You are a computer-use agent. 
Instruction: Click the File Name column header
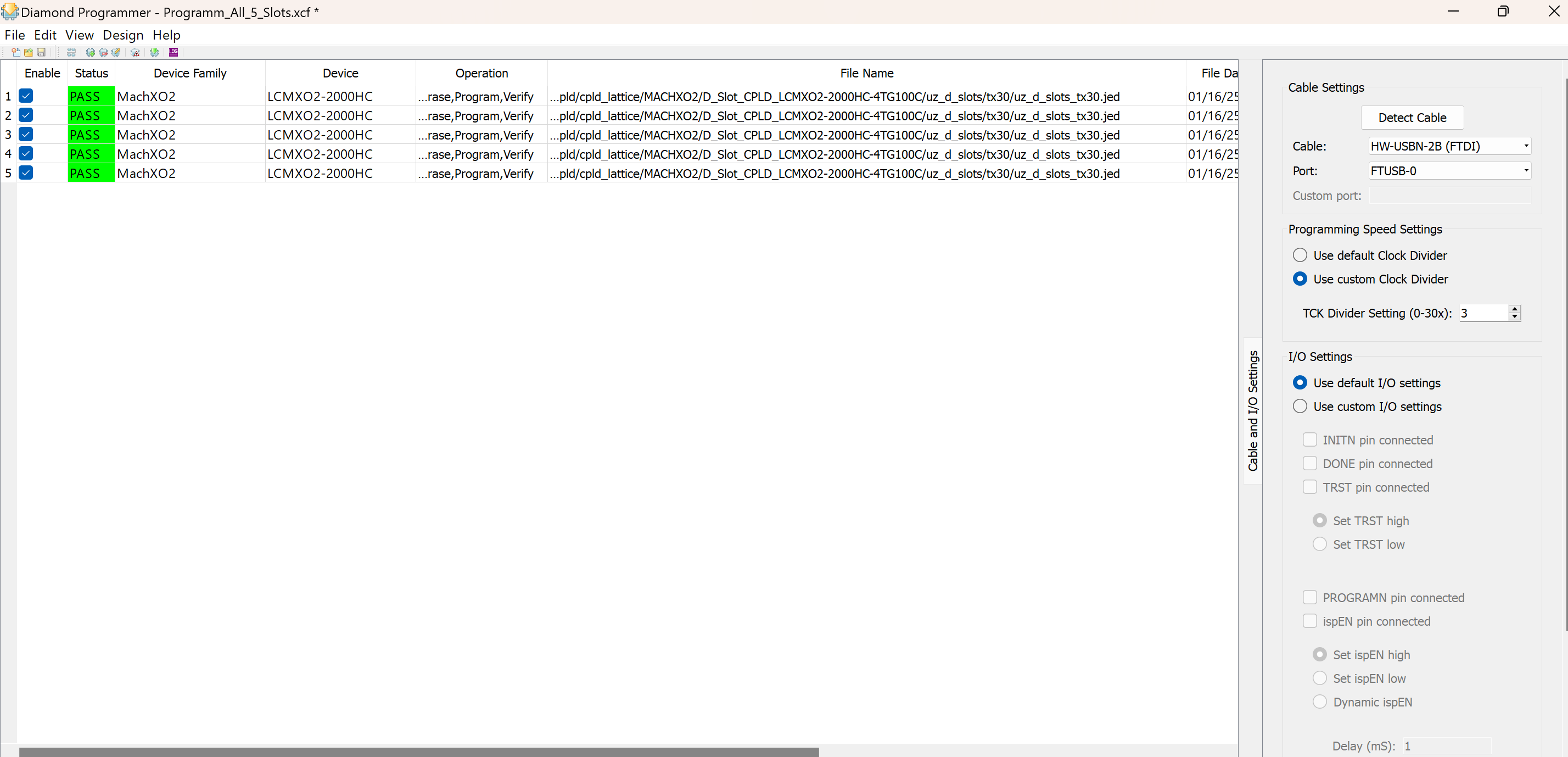coord(866,73)
